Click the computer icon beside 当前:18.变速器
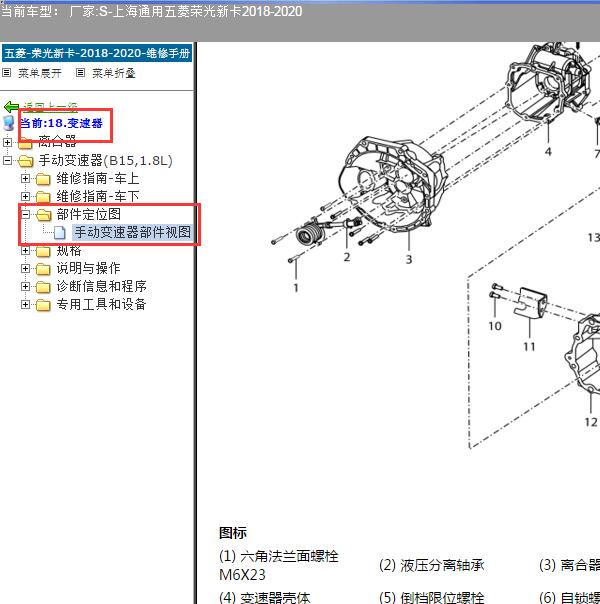Viewport: 600px width, 604px height. [x=8, y=123]
